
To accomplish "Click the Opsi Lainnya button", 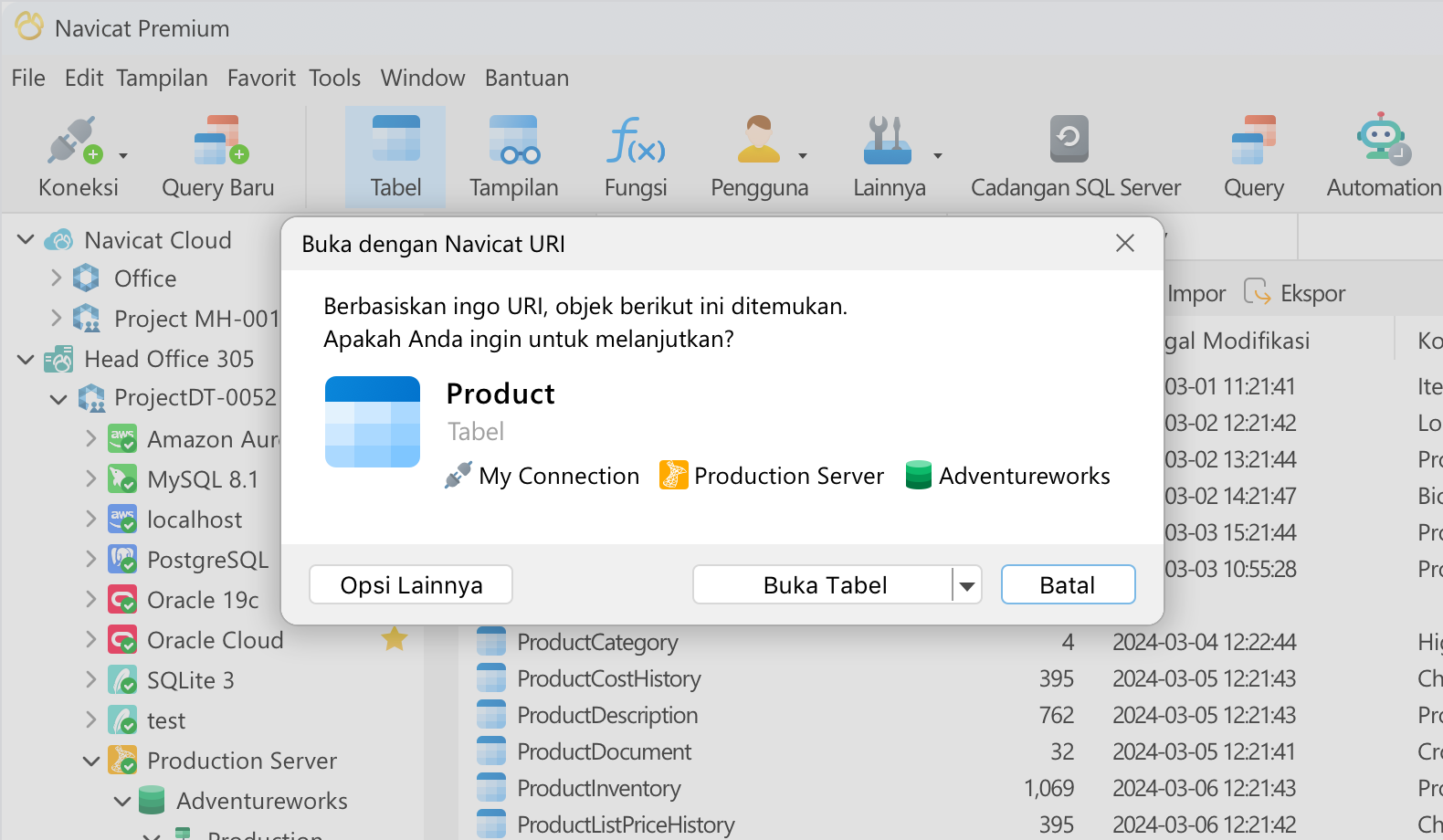I will 411,584.
